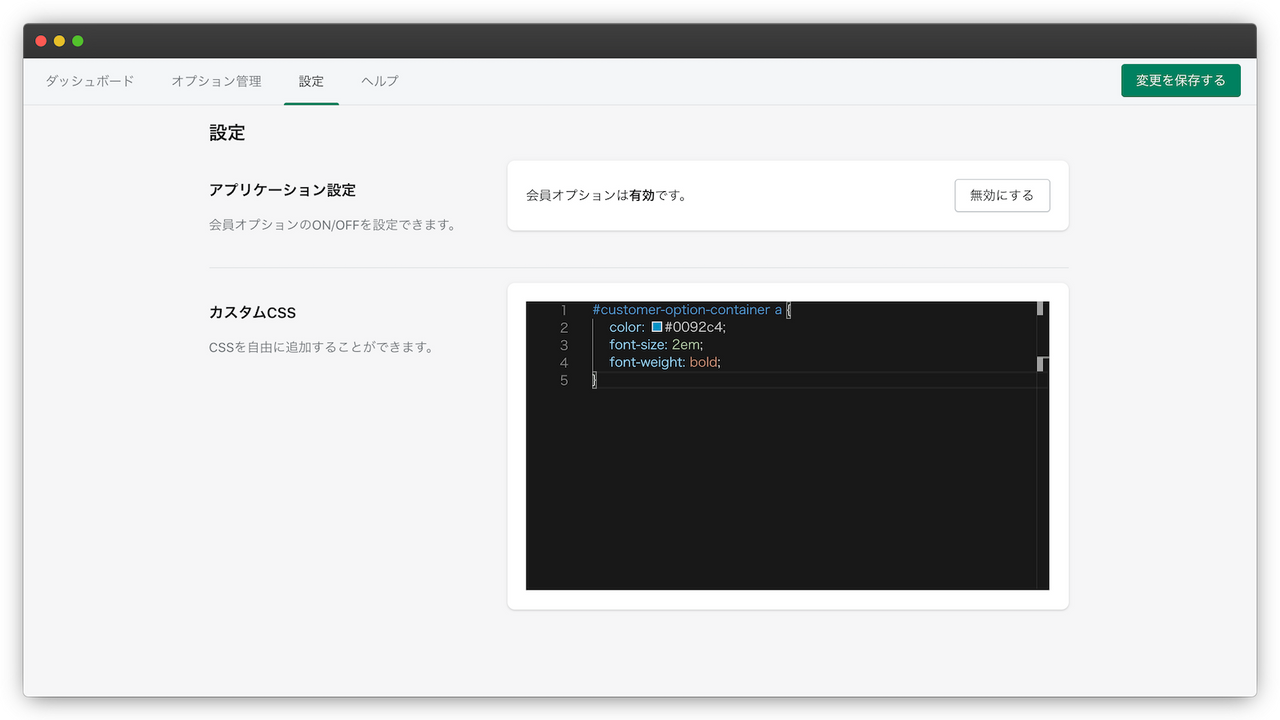Click the selector line #customer-option-container a
The height and width of the screenshot is (720, 1280).
click(691, 310)
